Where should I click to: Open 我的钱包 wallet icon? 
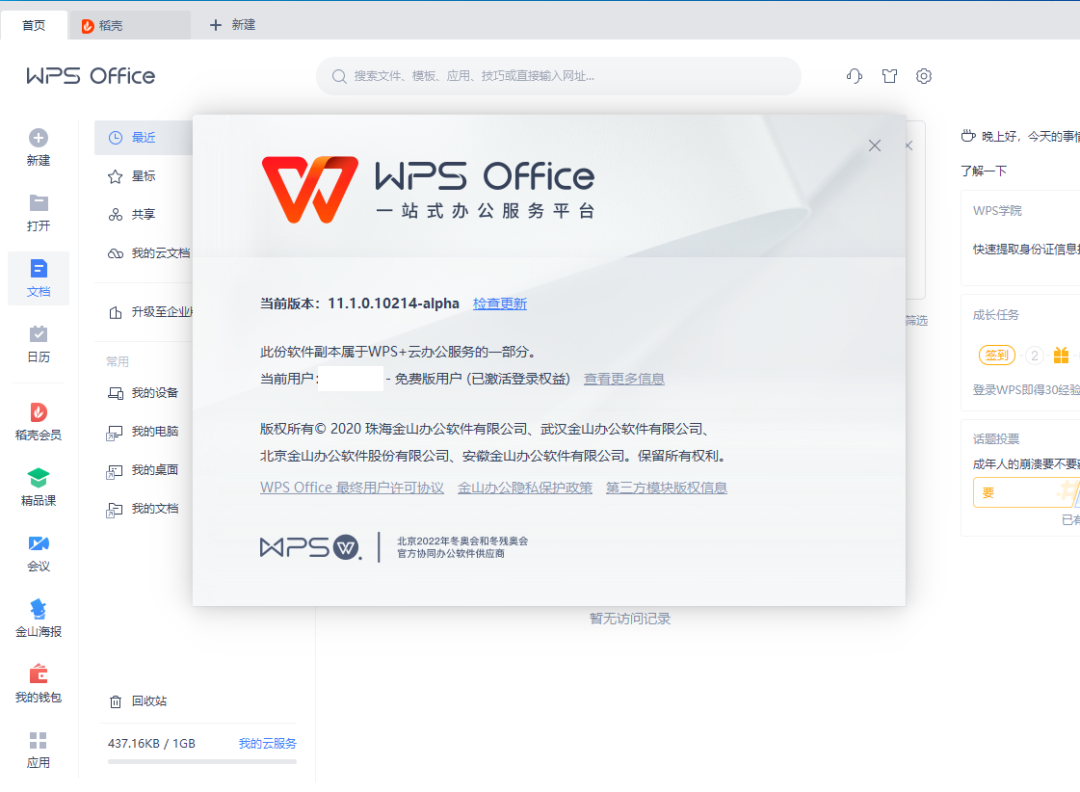pos(39,674)
